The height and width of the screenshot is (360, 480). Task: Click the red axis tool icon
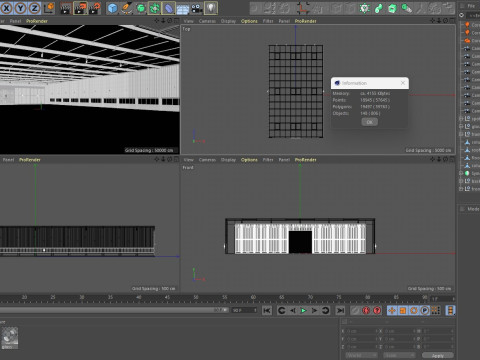point(303,8)
